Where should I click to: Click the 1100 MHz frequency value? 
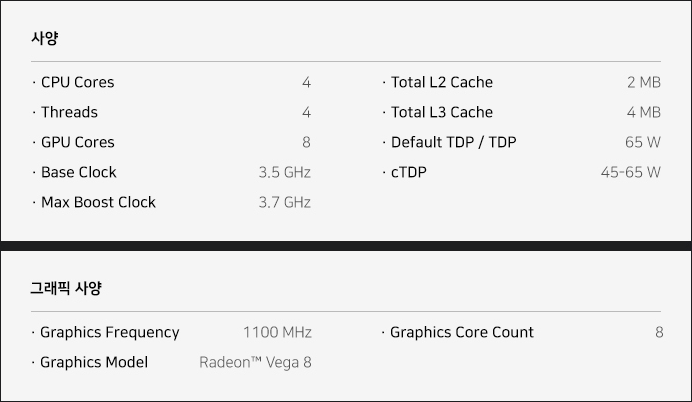click(x=277, y=332)
